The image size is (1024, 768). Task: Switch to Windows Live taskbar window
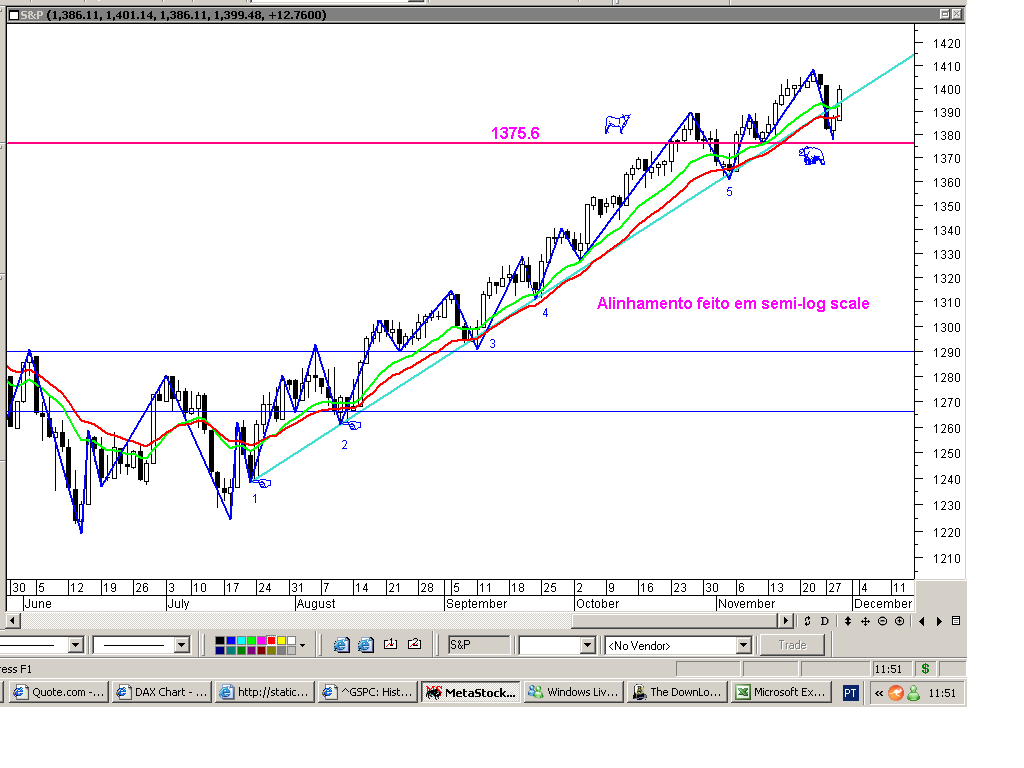pyautogui.click(x=573, y=692)
